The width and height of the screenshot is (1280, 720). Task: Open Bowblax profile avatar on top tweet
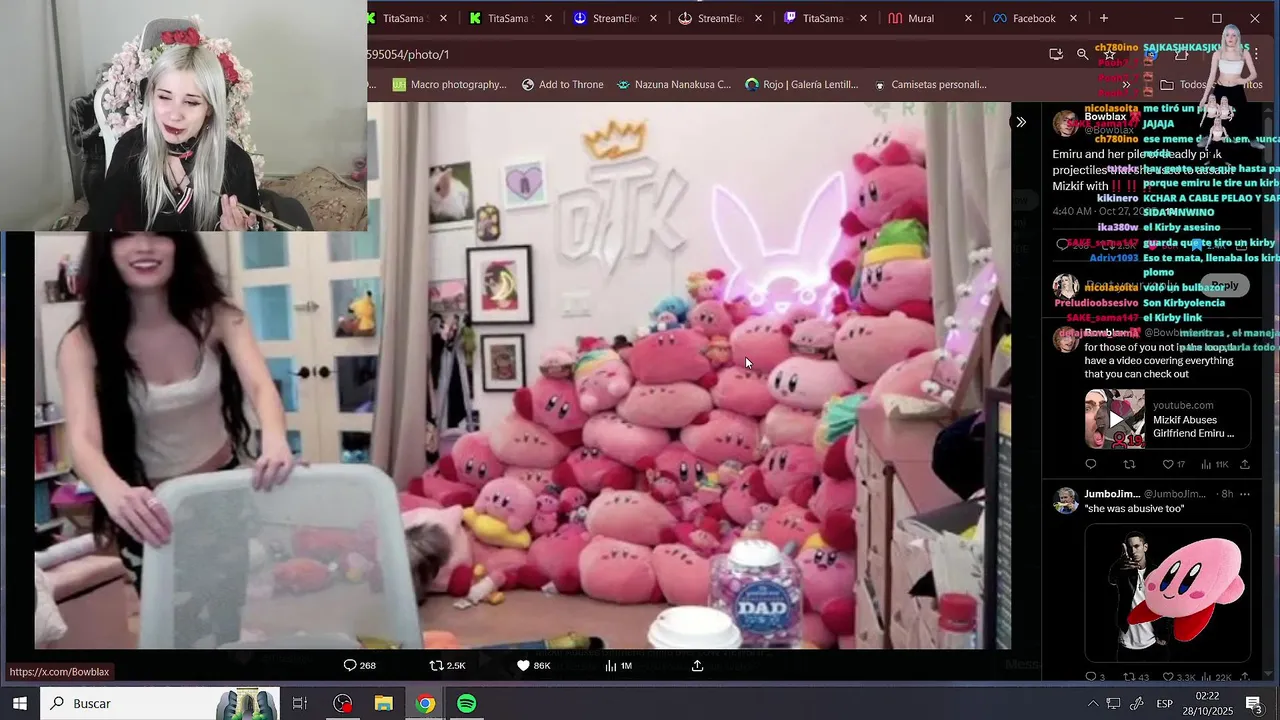coord(1066,123)
